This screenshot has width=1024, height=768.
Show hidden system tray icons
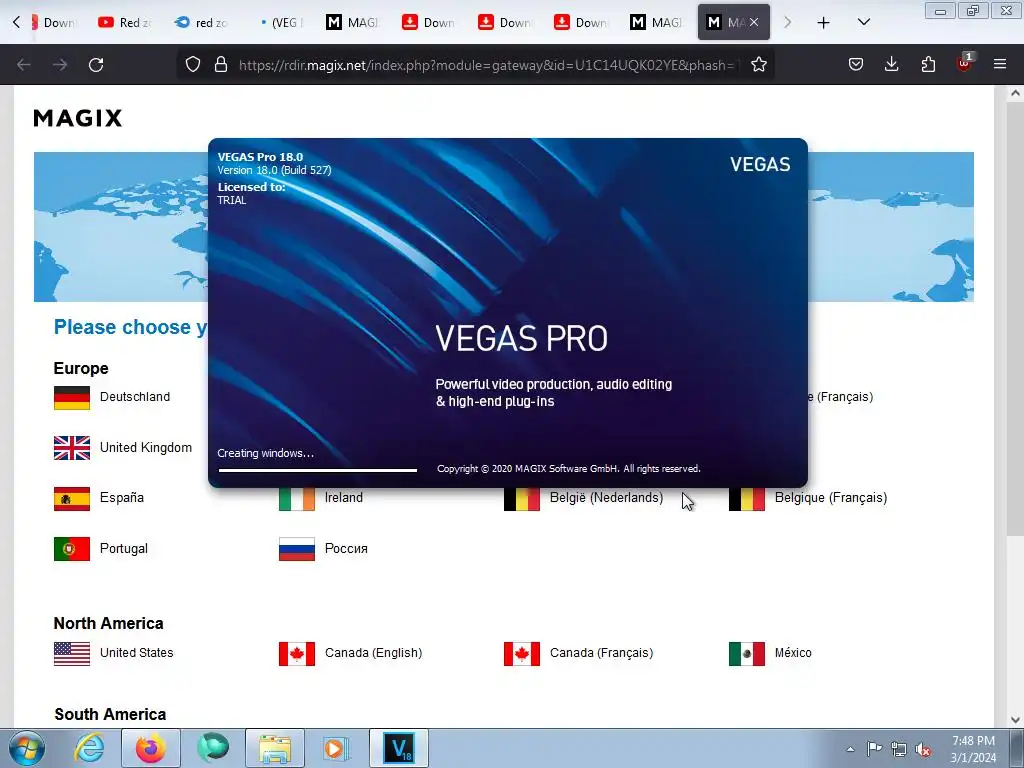click(x=850, y=749)
